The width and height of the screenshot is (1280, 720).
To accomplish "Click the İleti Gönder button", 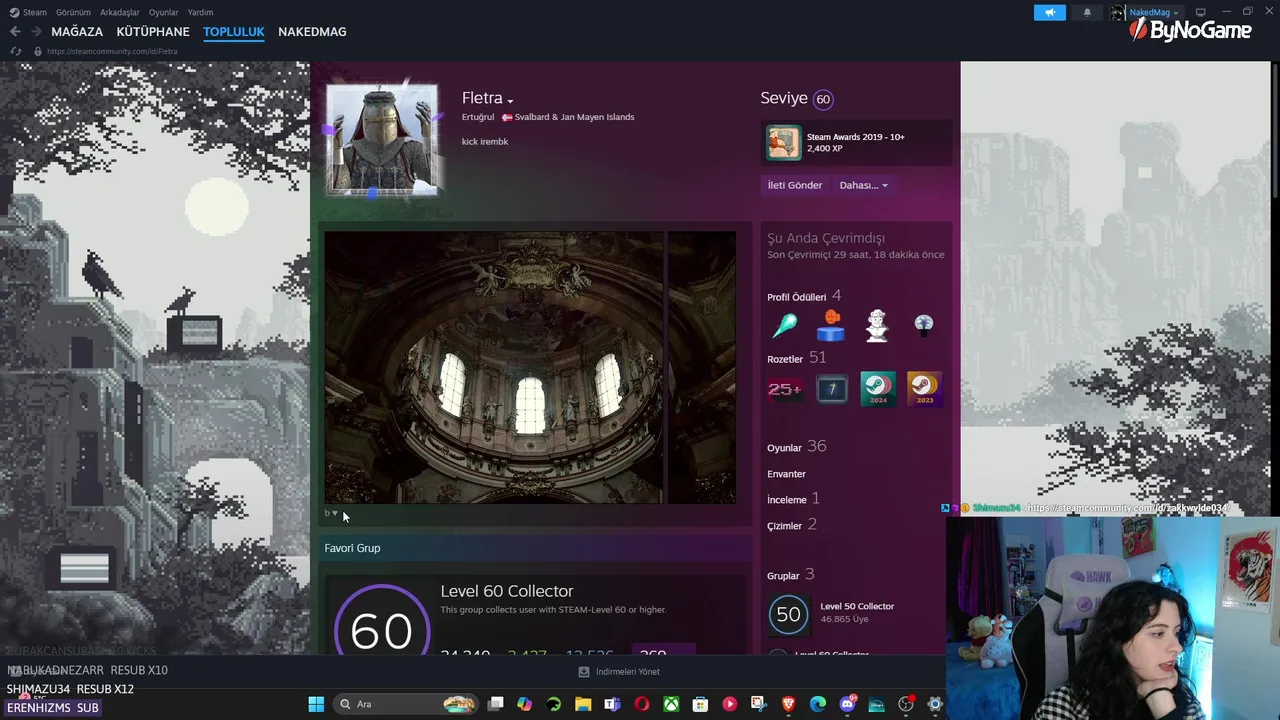I will [x=795, y=185].
